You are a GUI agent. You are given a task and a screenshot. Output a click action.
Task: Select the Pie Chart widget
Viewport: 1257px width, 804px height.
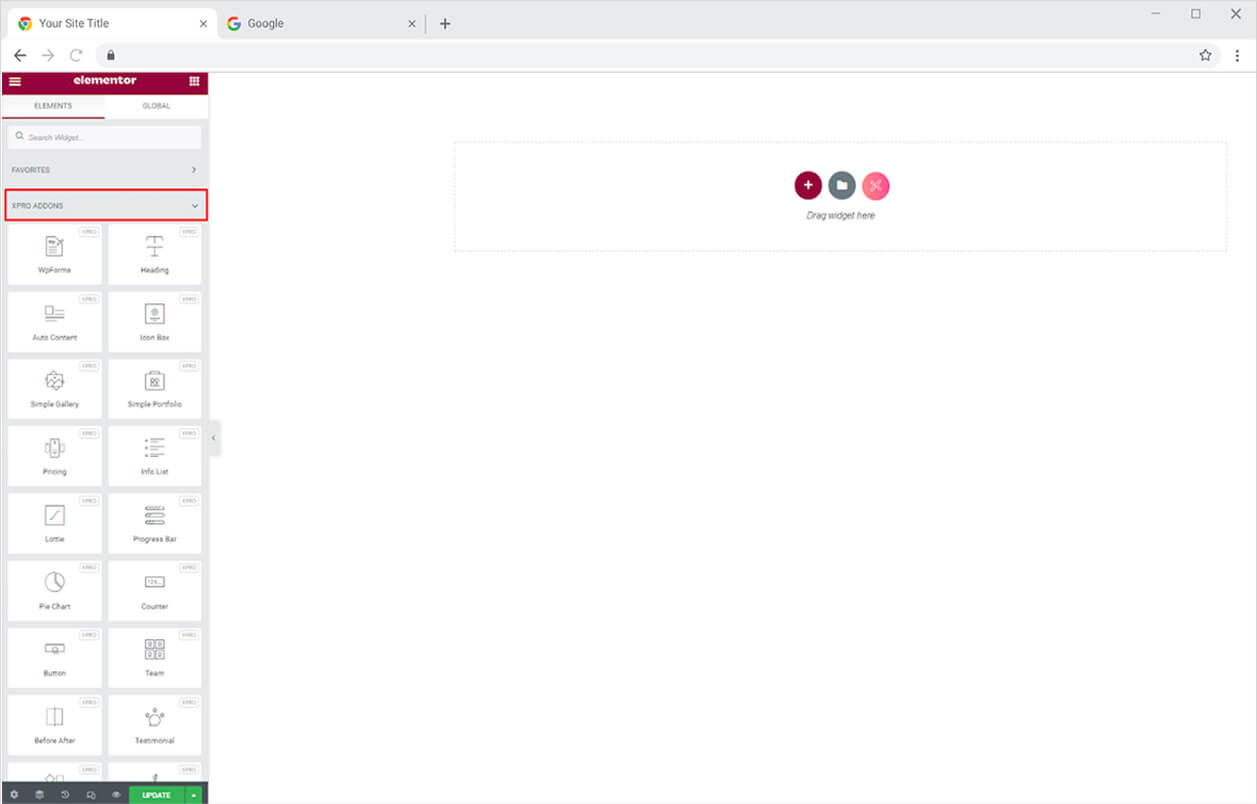point(54,590)
